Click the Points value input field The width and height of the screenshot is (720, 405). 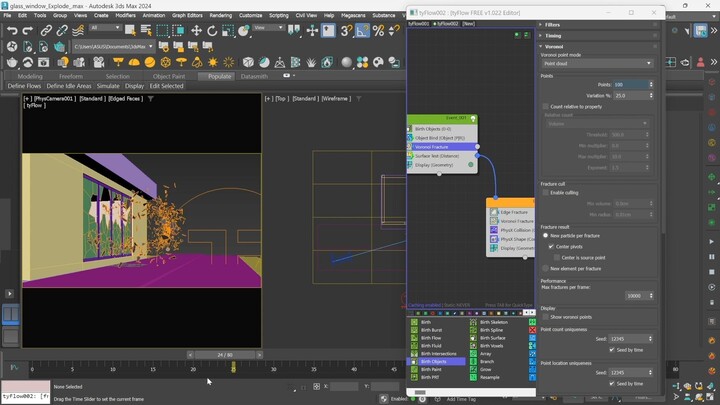click(632, 85)
